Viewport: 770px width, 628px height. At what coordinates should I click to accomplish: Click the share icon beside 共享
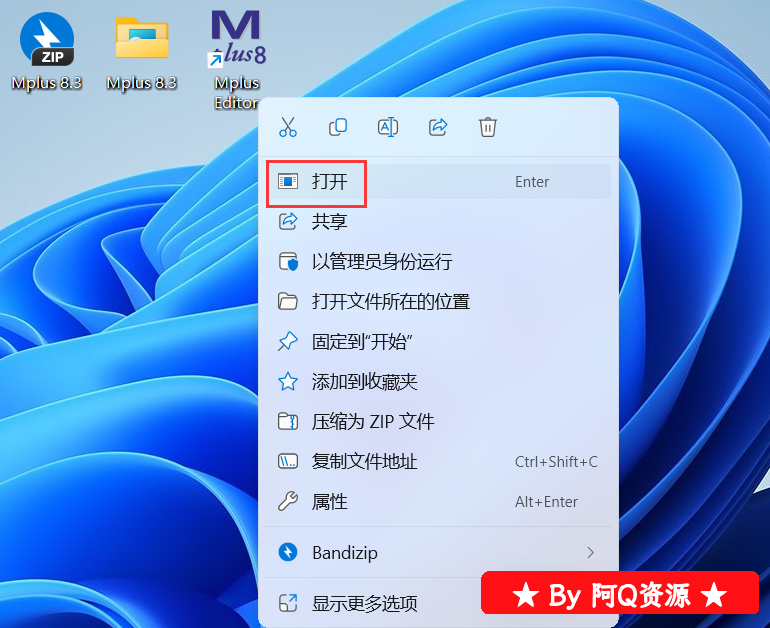point(288,221)
